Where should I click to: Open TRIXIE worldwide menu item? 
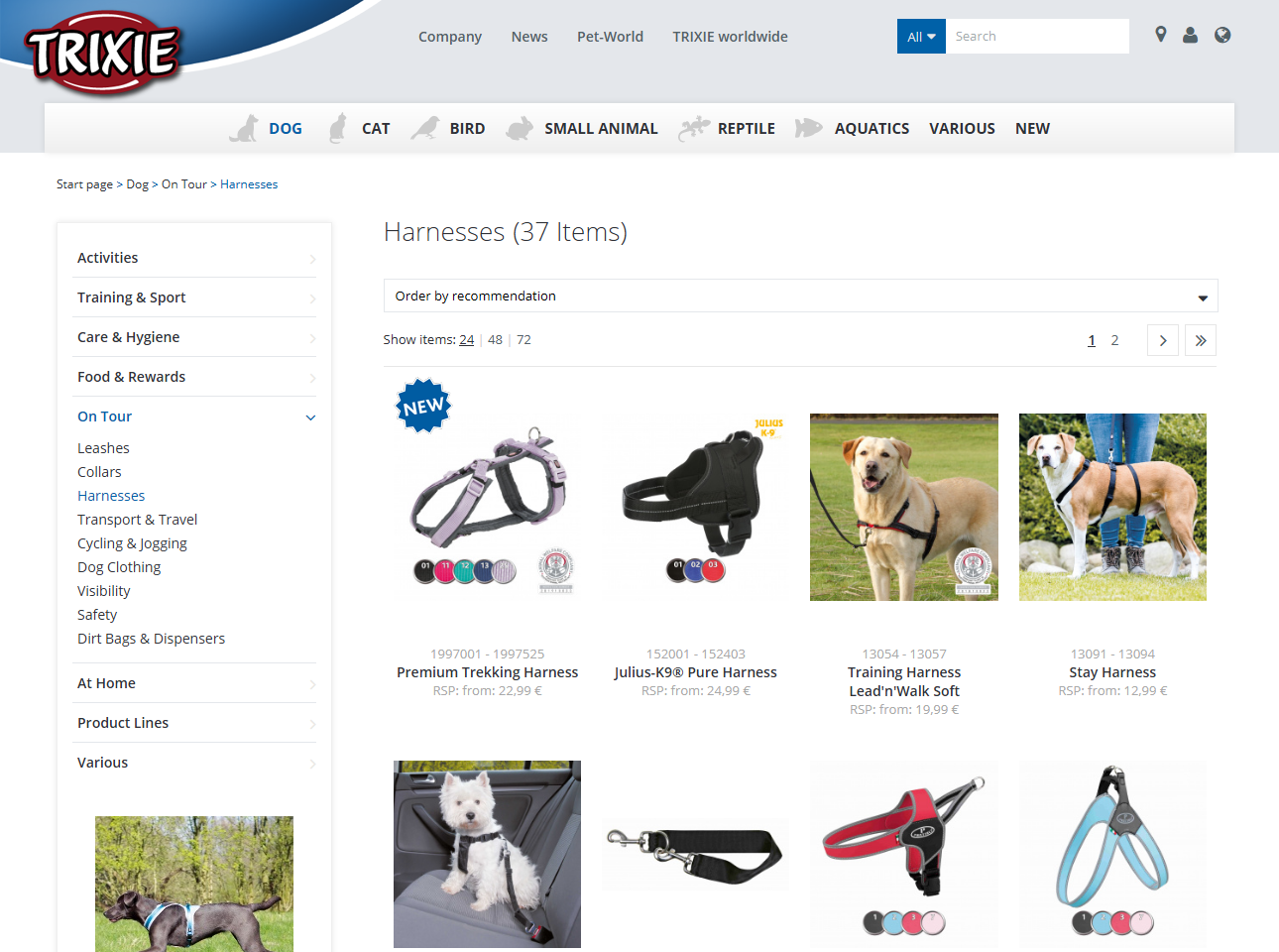point(730,37)
